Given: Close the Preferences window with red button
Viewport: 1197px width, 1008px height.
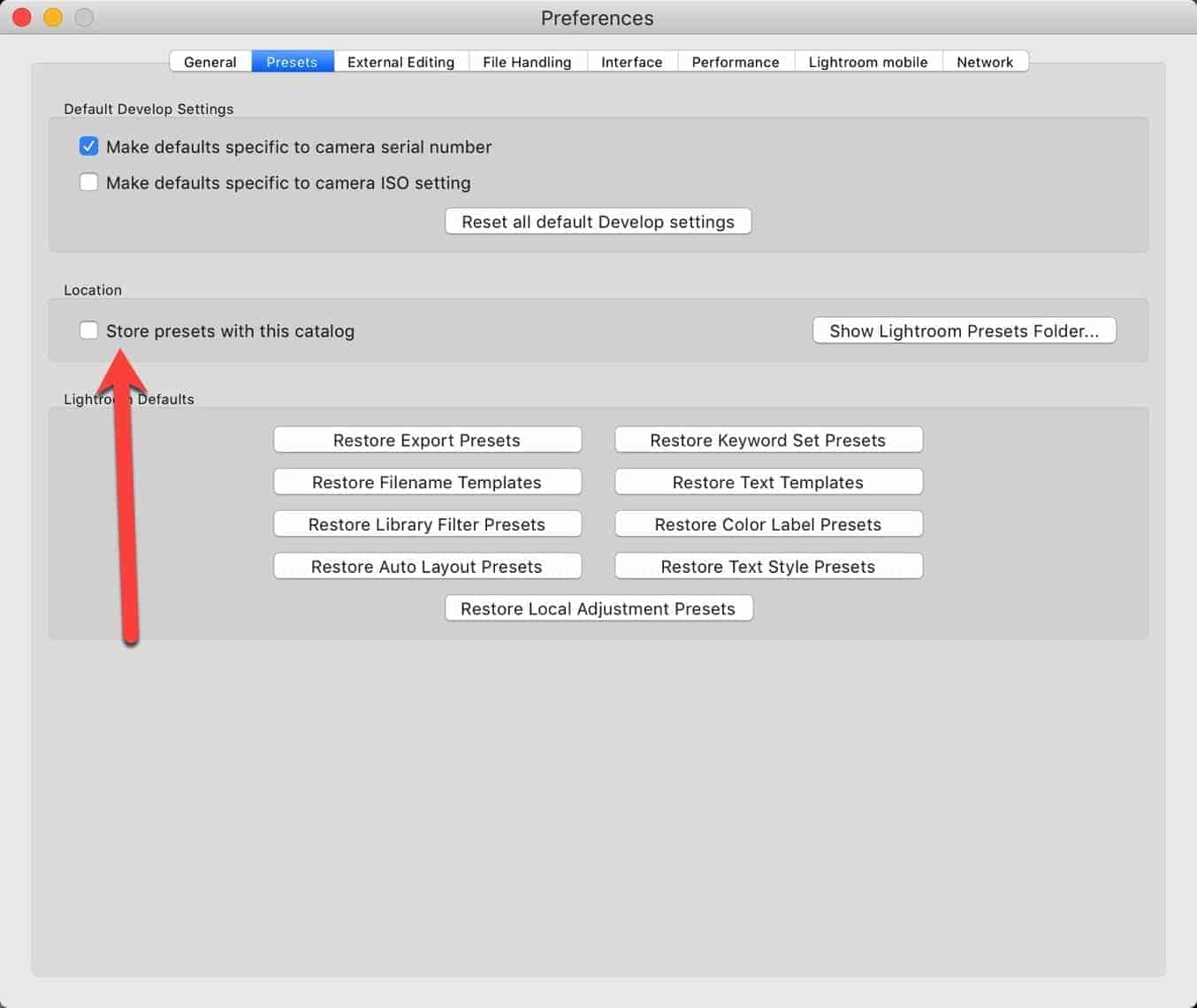Looking at the screenshot, I should click(x=22, y=17).
